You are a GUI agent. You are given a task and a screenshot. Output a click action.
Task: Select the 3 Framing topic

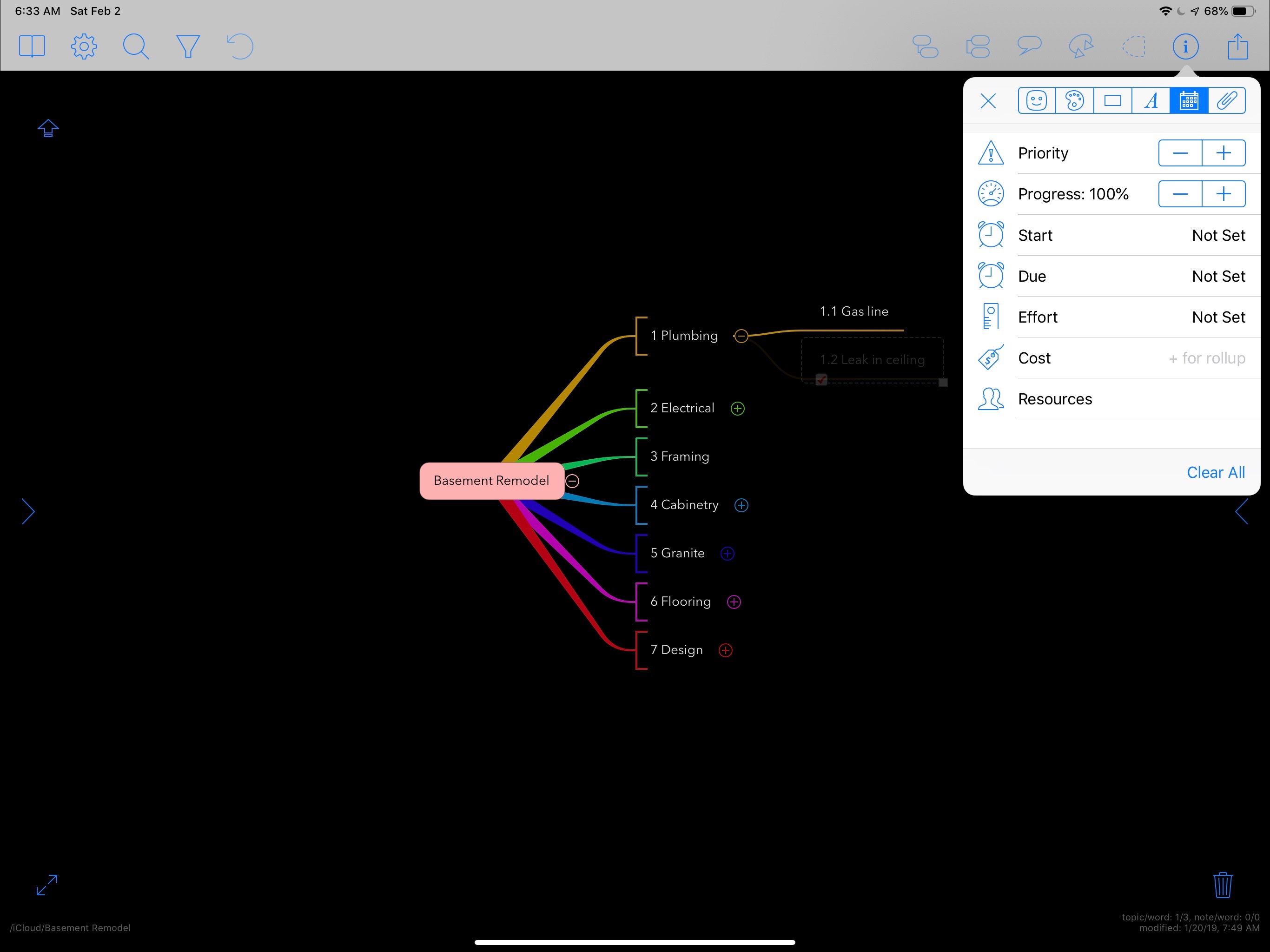[x=680, y=456]
